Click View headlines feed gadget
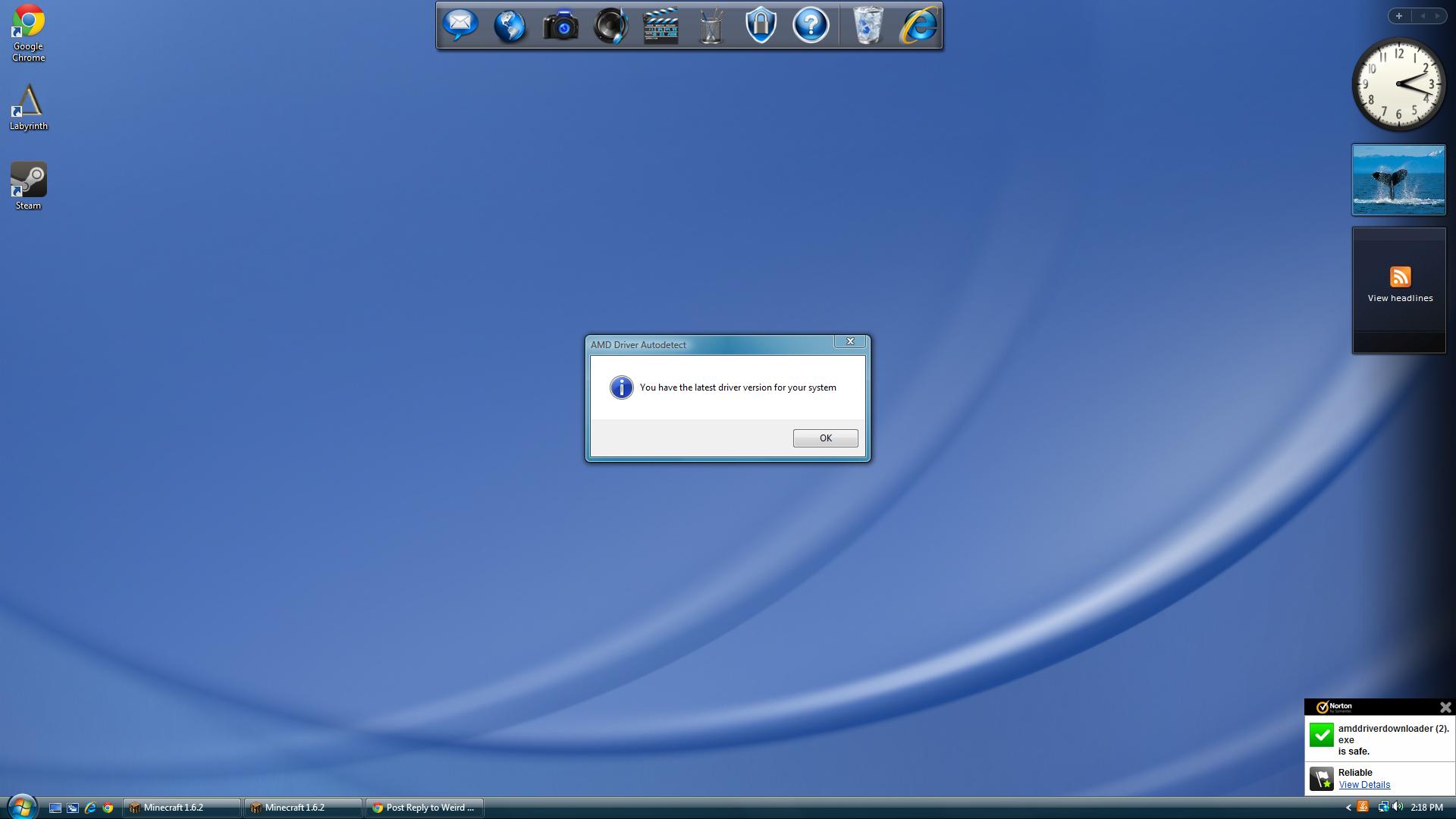This screenshot has height=819, width=1456. point(1400,285)
